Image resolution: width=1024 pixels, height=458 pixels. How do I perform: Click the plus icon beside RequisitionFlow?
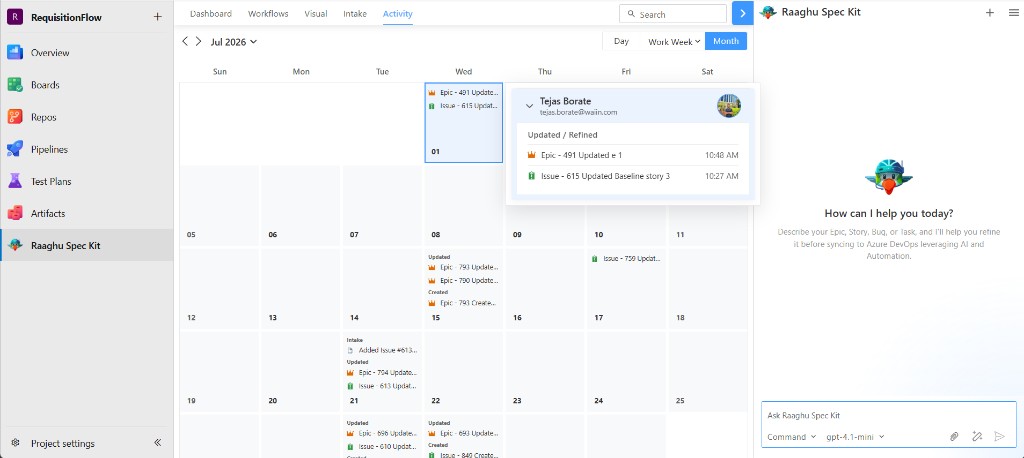[157, 17]
